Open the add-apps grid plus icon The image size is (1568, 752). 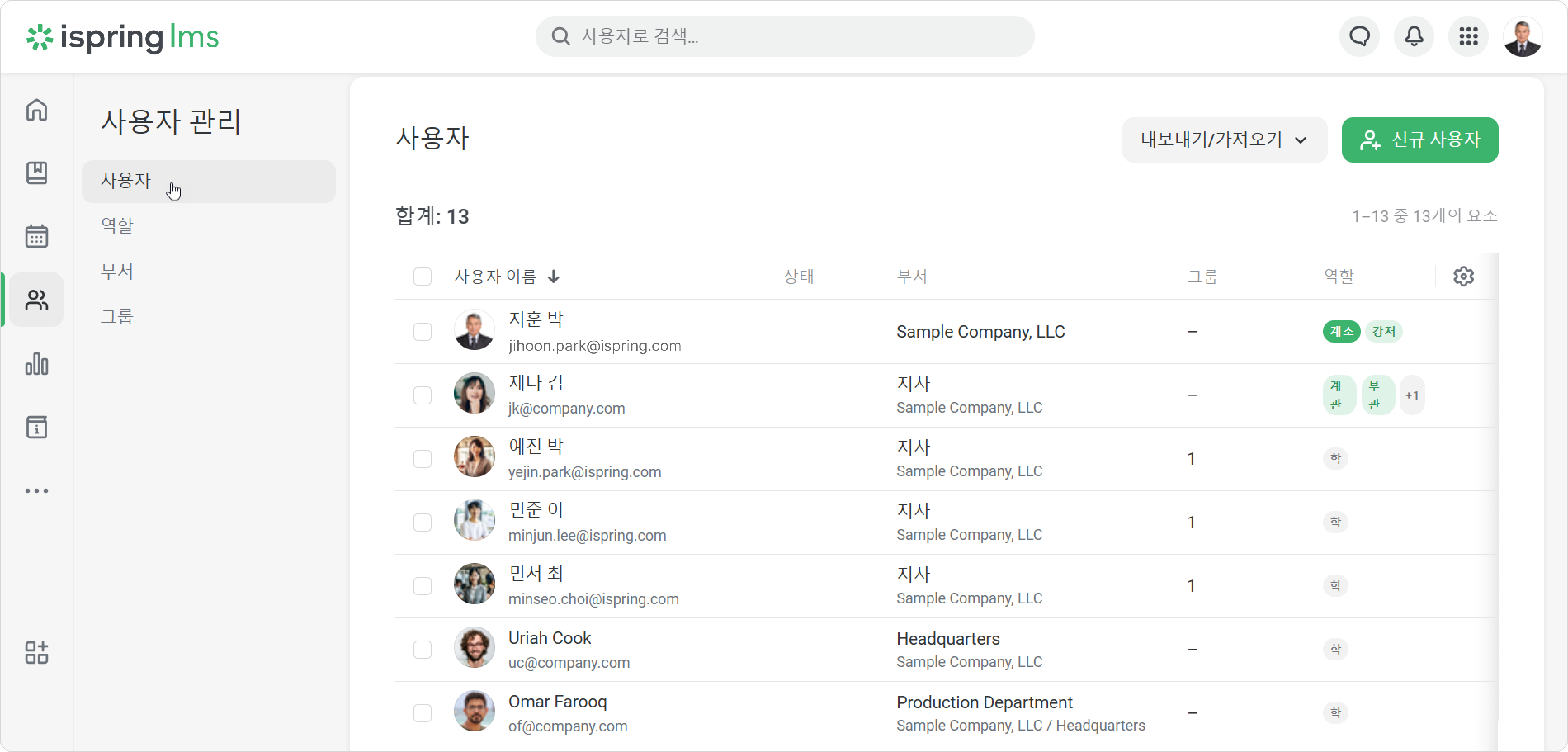[x=37, y=653]
